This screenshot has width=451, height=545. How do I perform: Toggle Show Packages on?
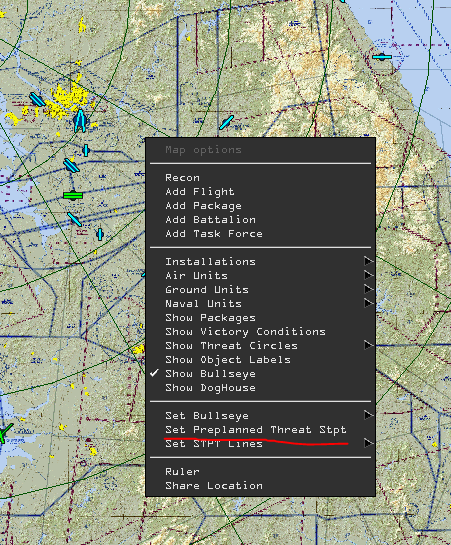pyautogui.click(x=210, y=318)
